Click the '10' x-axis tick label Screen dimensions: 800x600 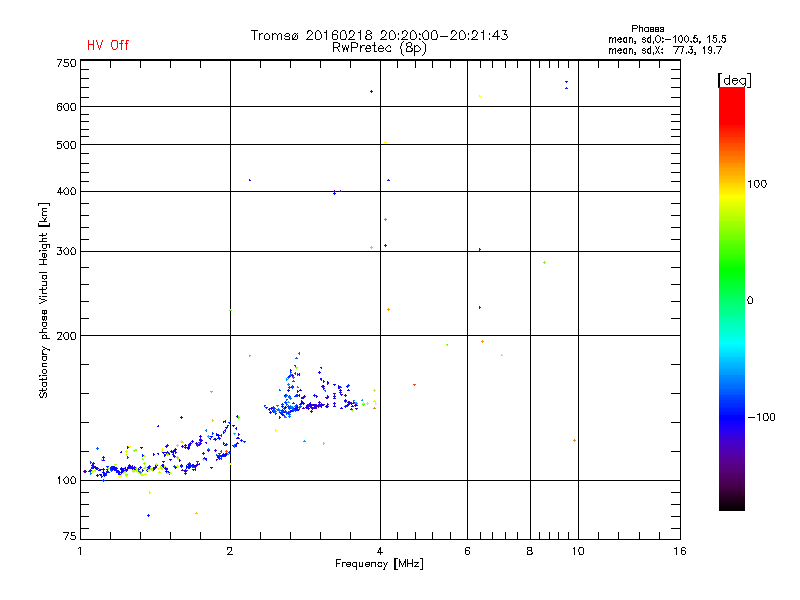tap(578, 551)
